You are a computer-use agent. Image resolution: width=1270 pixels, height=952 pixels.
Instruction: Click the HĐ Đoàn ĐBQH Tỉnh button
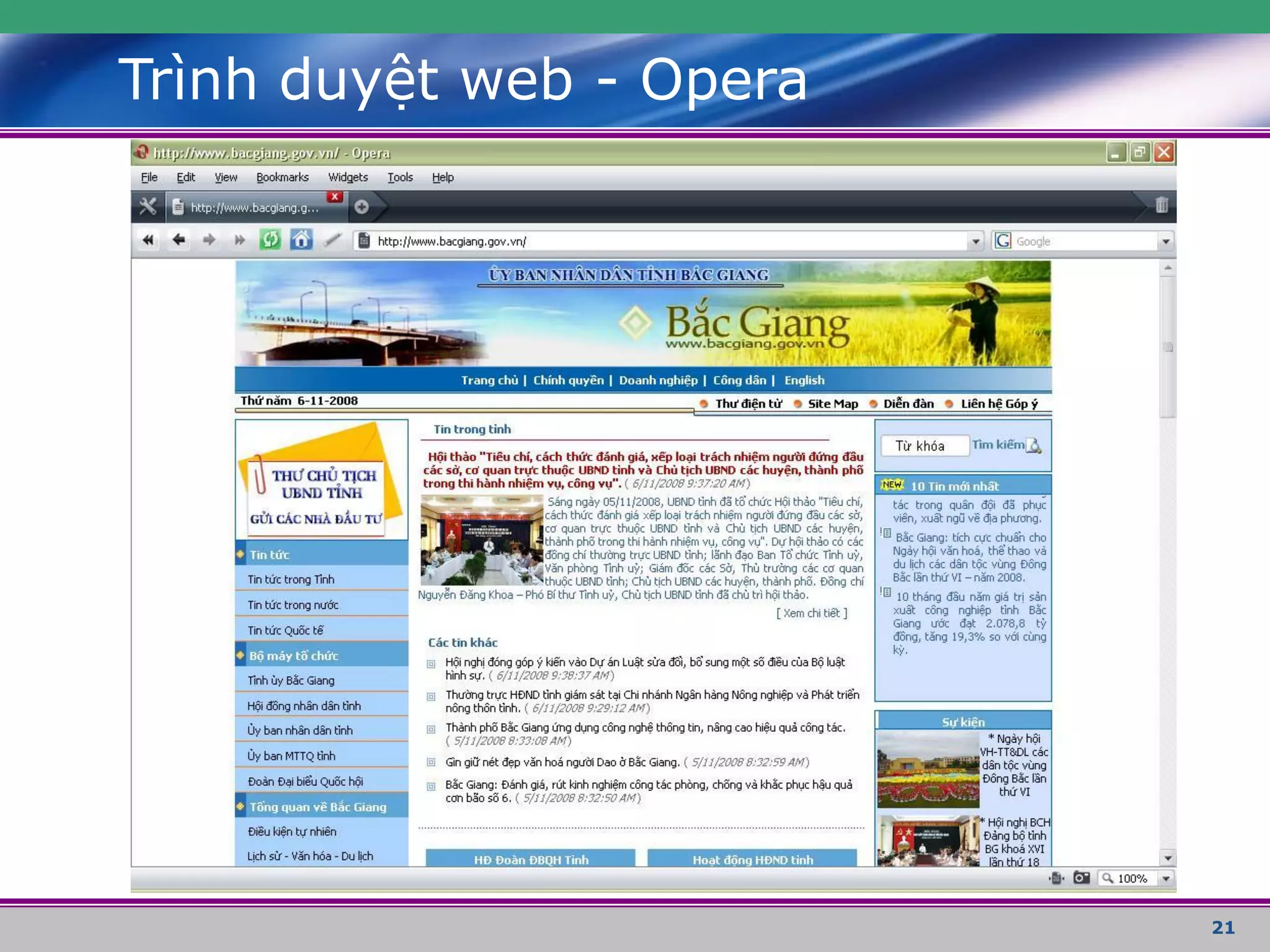click(x=531, y=859)
